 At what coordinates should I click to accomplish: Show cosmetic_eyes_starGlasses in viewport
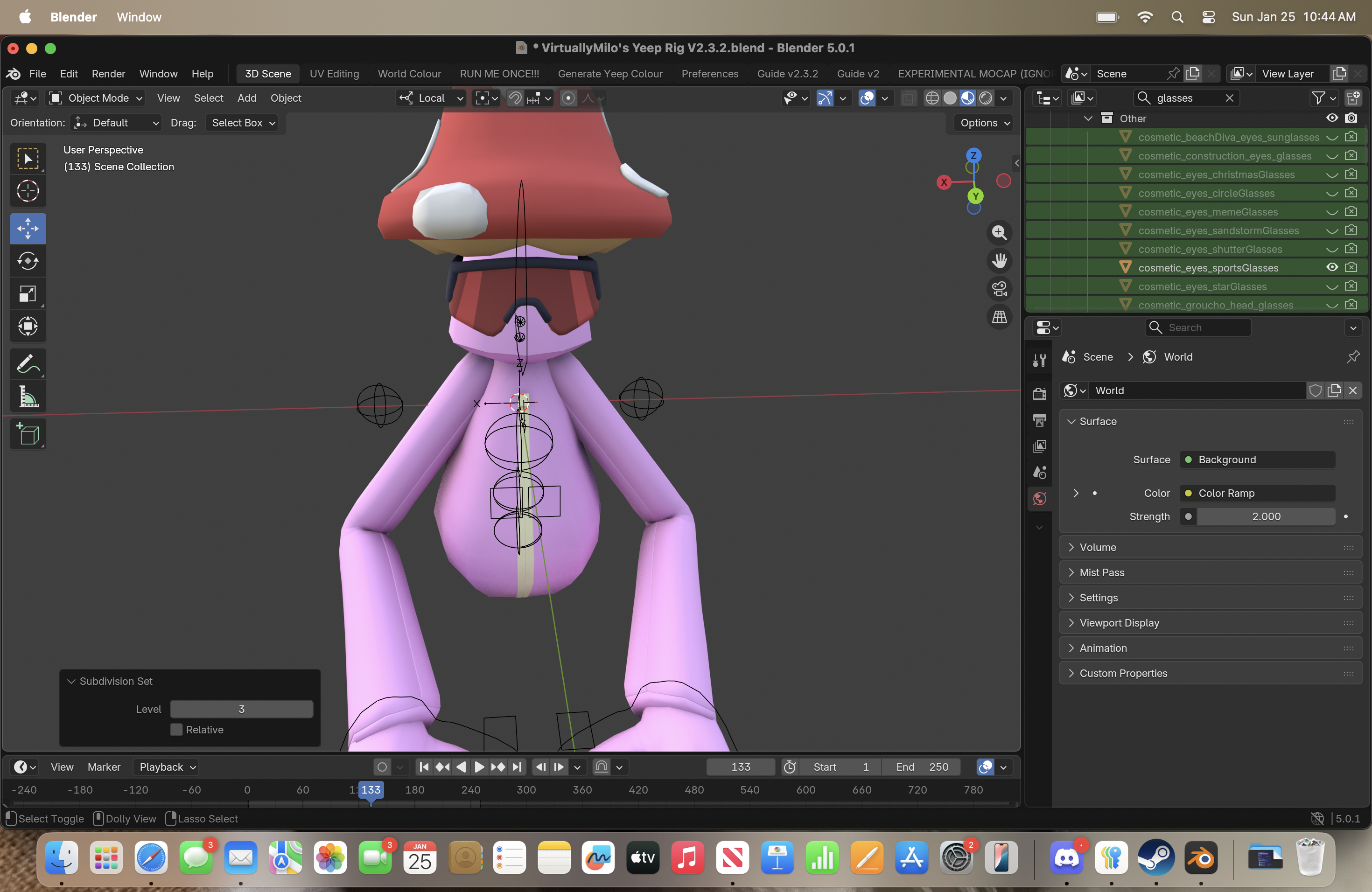[1332, 286]
